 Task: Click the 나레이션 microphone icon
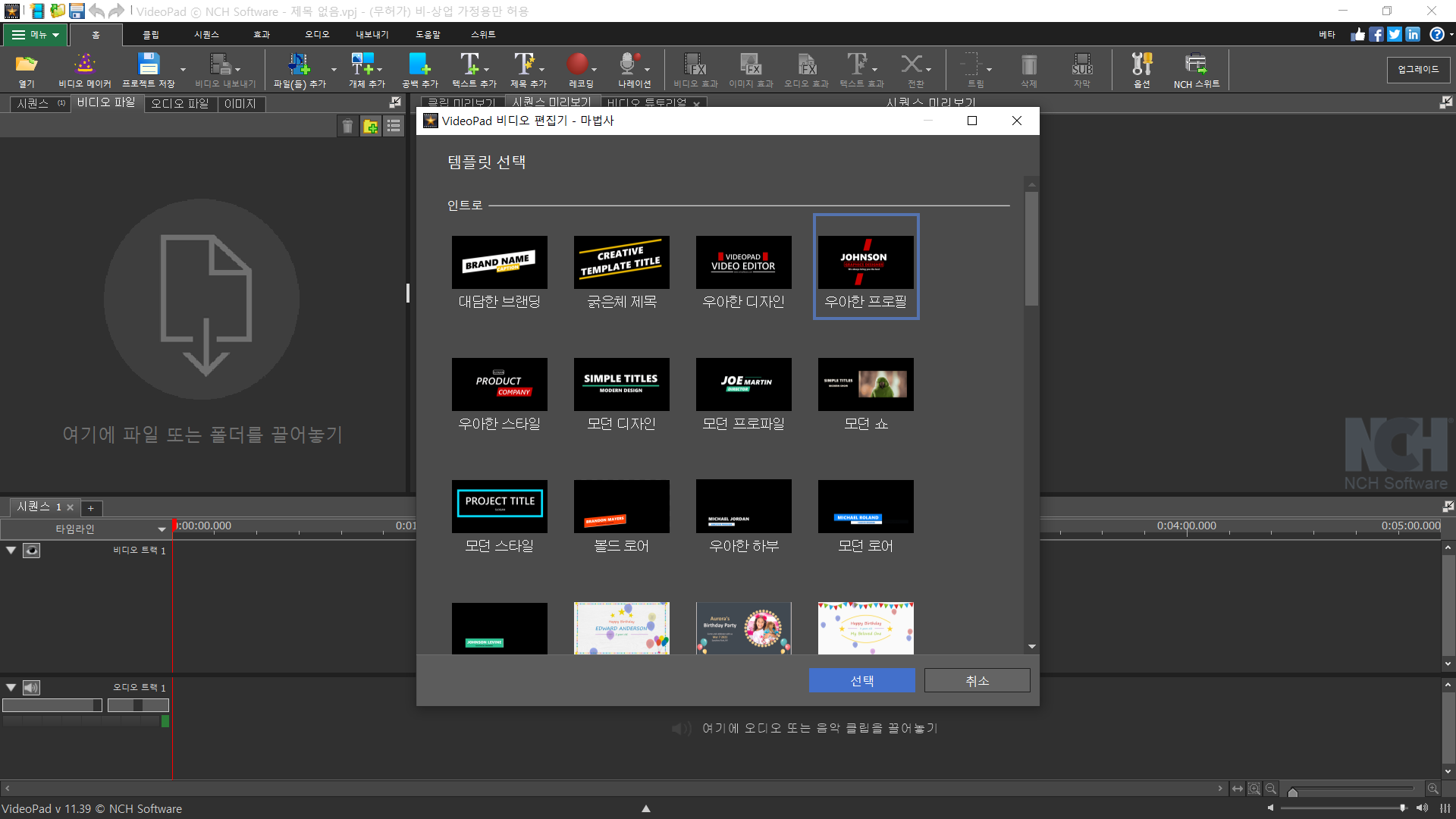click(x=628, y=65)
